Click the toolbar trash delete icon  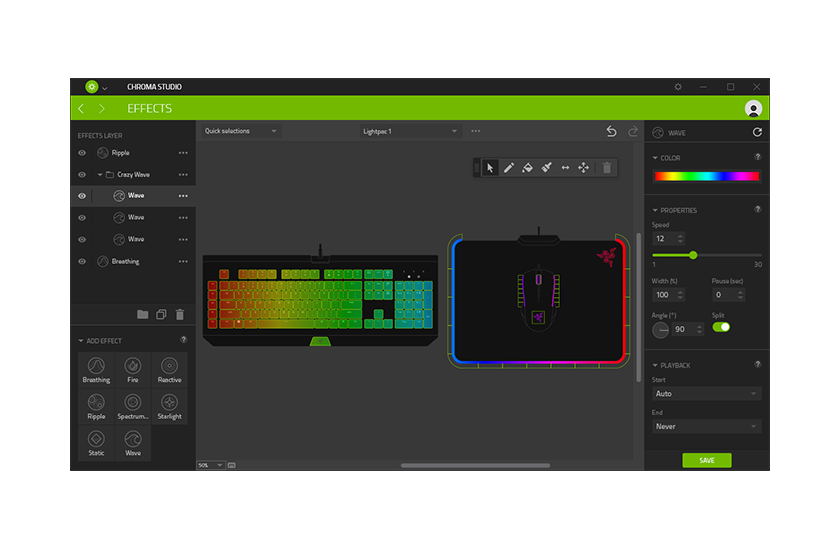[x=607, y=168]
